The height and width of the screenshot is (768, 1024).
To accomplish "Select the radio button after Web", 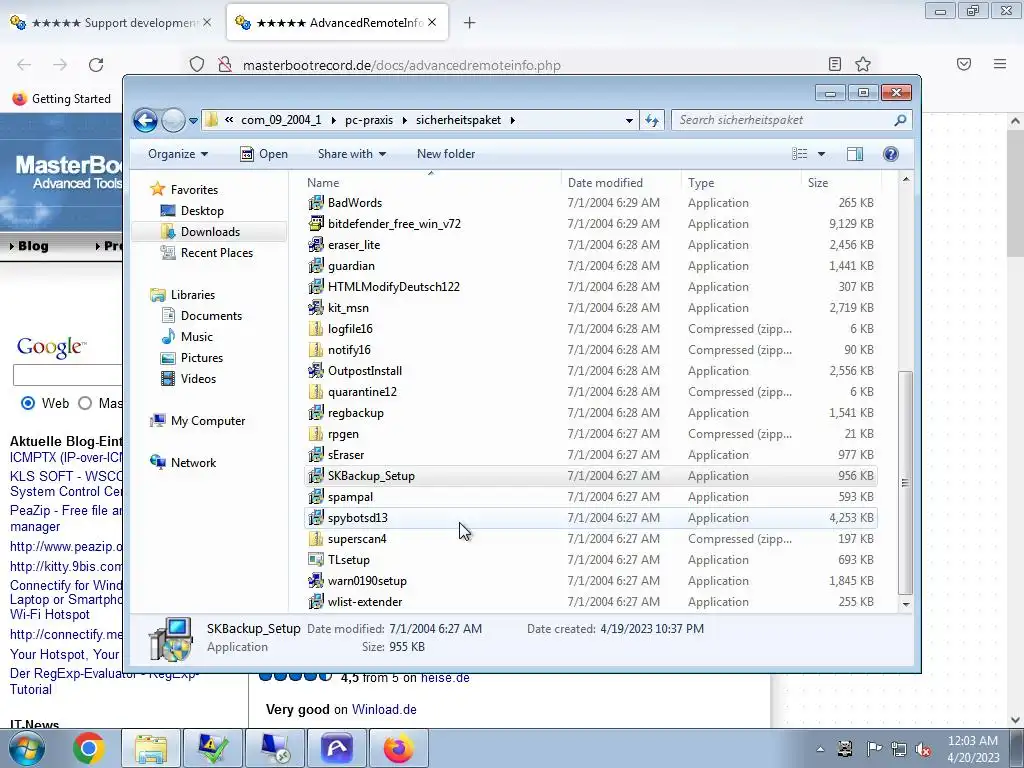I will (x=85, y=403).
